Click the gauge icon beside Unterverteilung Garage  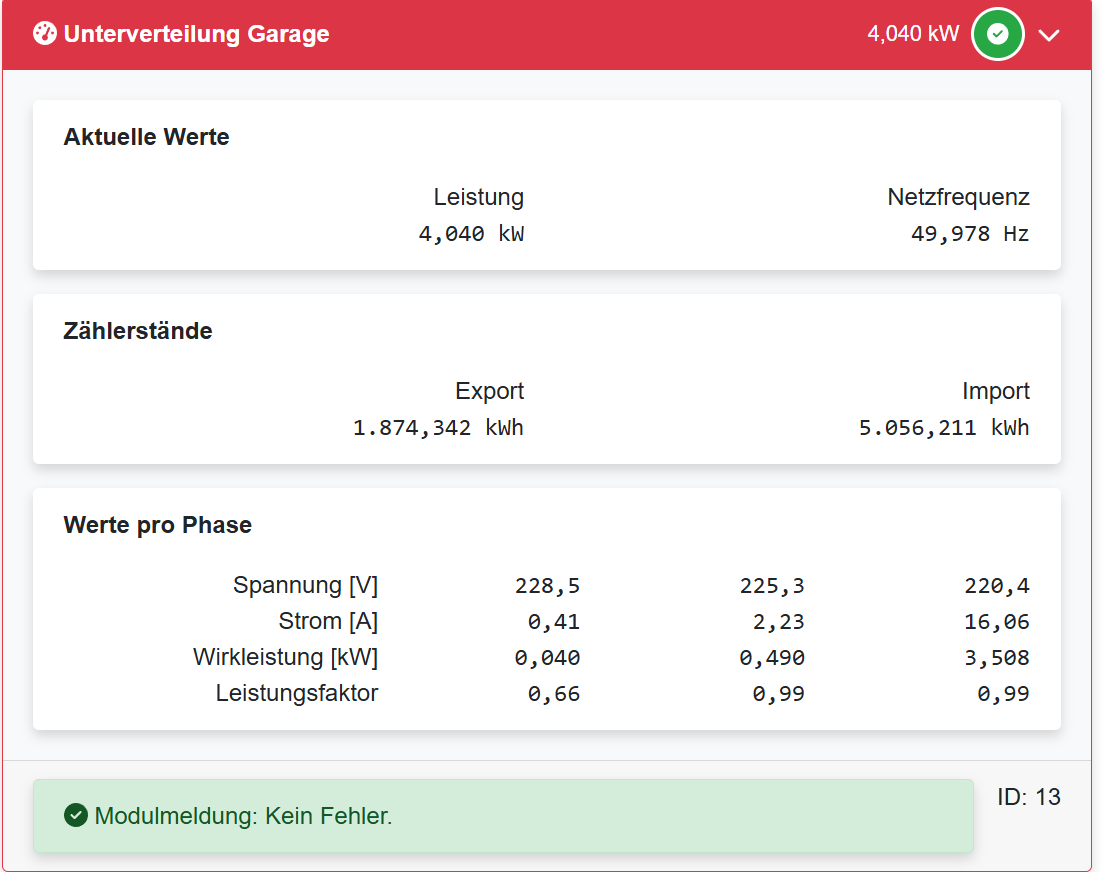point(45,34)
